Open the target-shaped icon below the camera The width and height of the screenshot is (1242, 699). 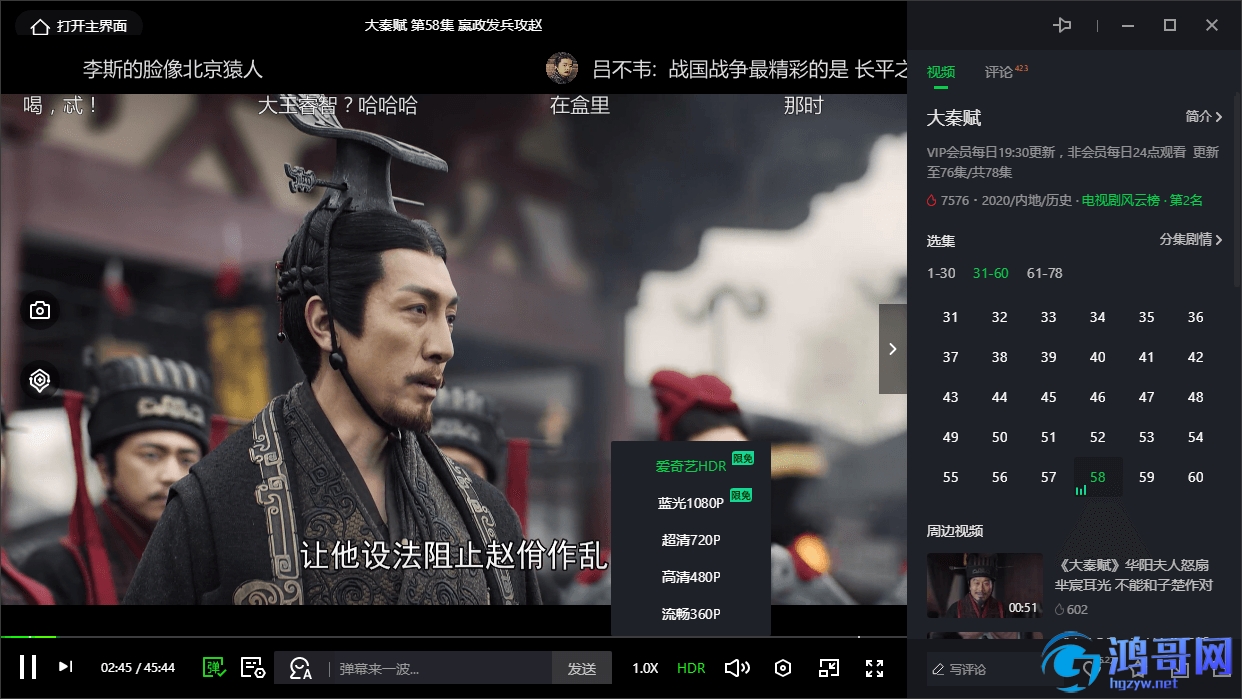[x=40, y=380]
